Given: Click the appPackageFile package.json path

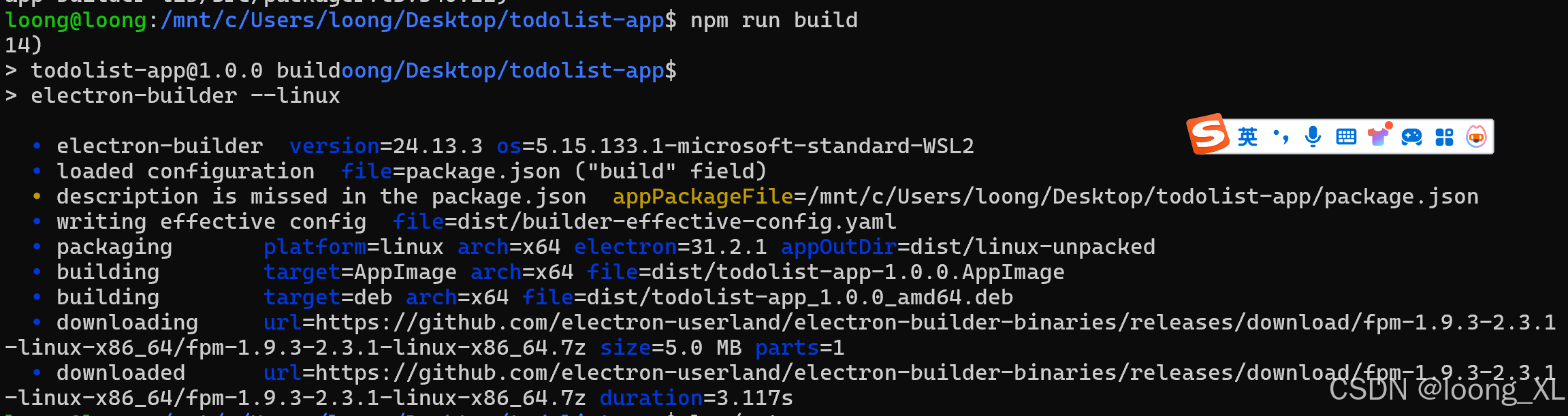Looking at the screenshot, I should coord(1149,197).
